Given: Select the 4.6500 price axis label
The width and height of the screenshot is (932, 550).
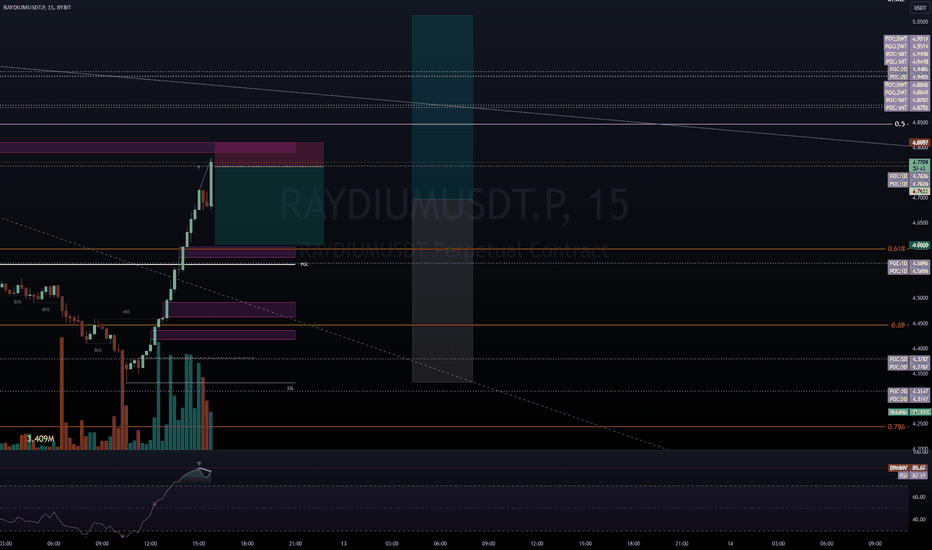Looking at the screenshot, I should pos(920,222).
